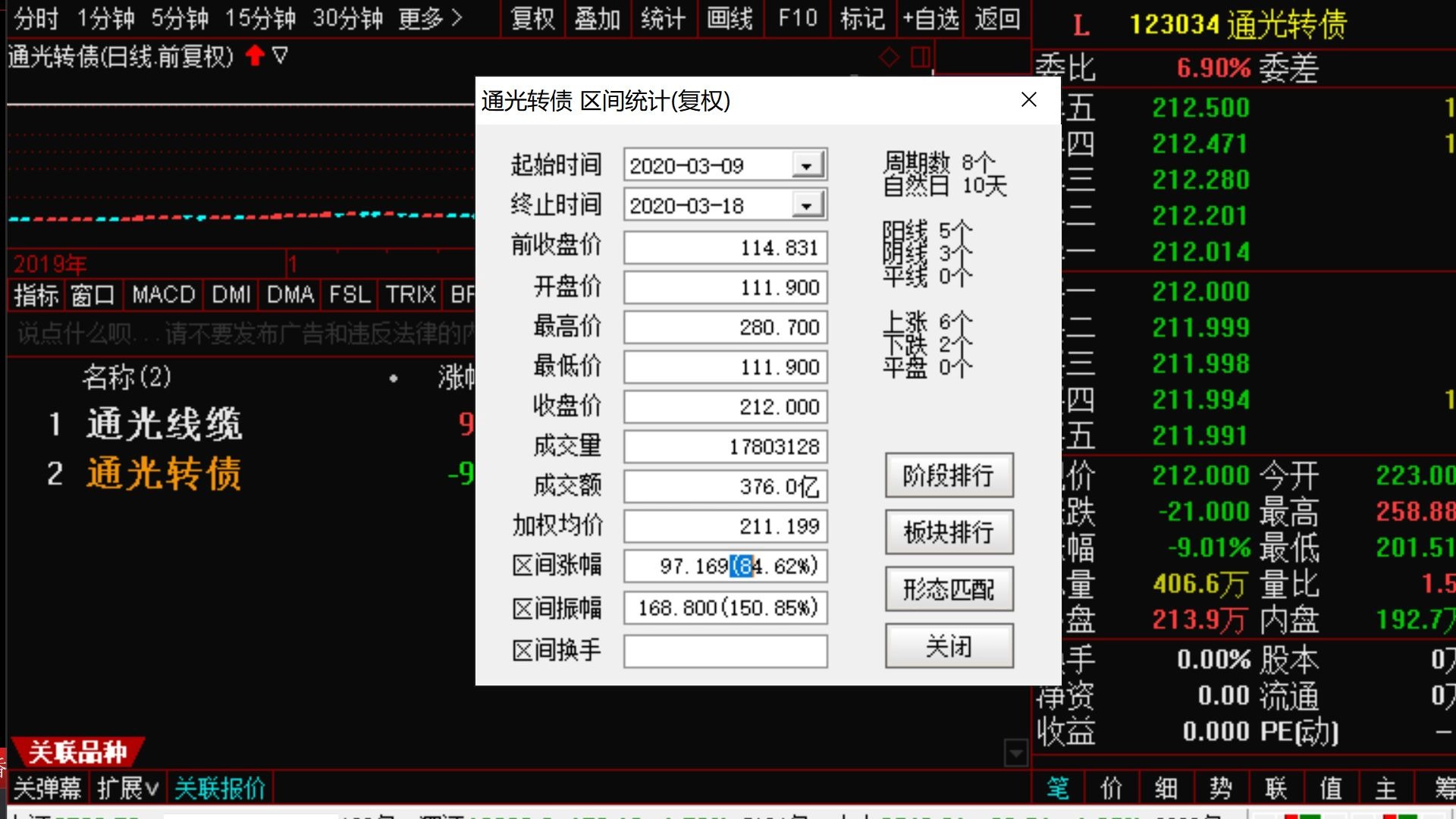The image size is (1456, 819).
Task: Select 通光转债 in related list
Action: click(x=164, y=474)
